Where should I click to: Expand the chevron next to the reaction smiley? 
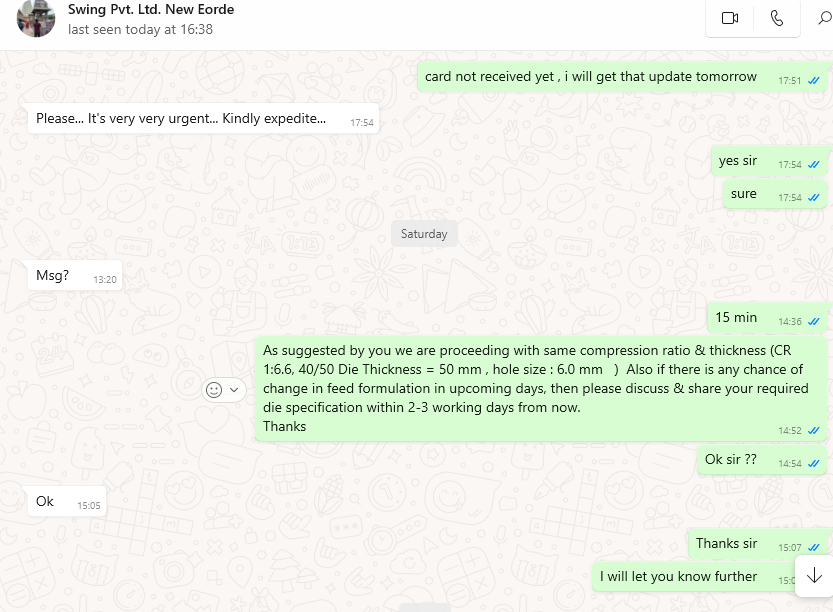coord(235,390)
